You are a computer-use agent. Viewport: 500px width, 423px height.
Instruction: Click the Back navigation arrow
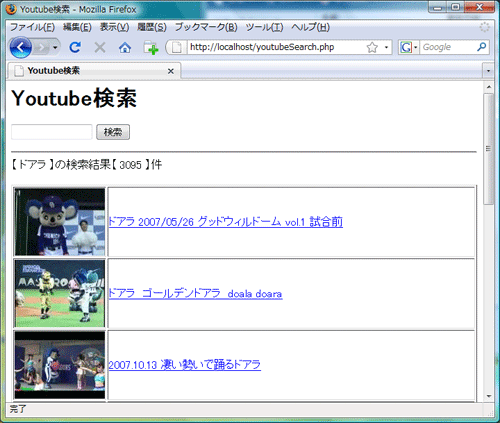click(x=21, y=48)
